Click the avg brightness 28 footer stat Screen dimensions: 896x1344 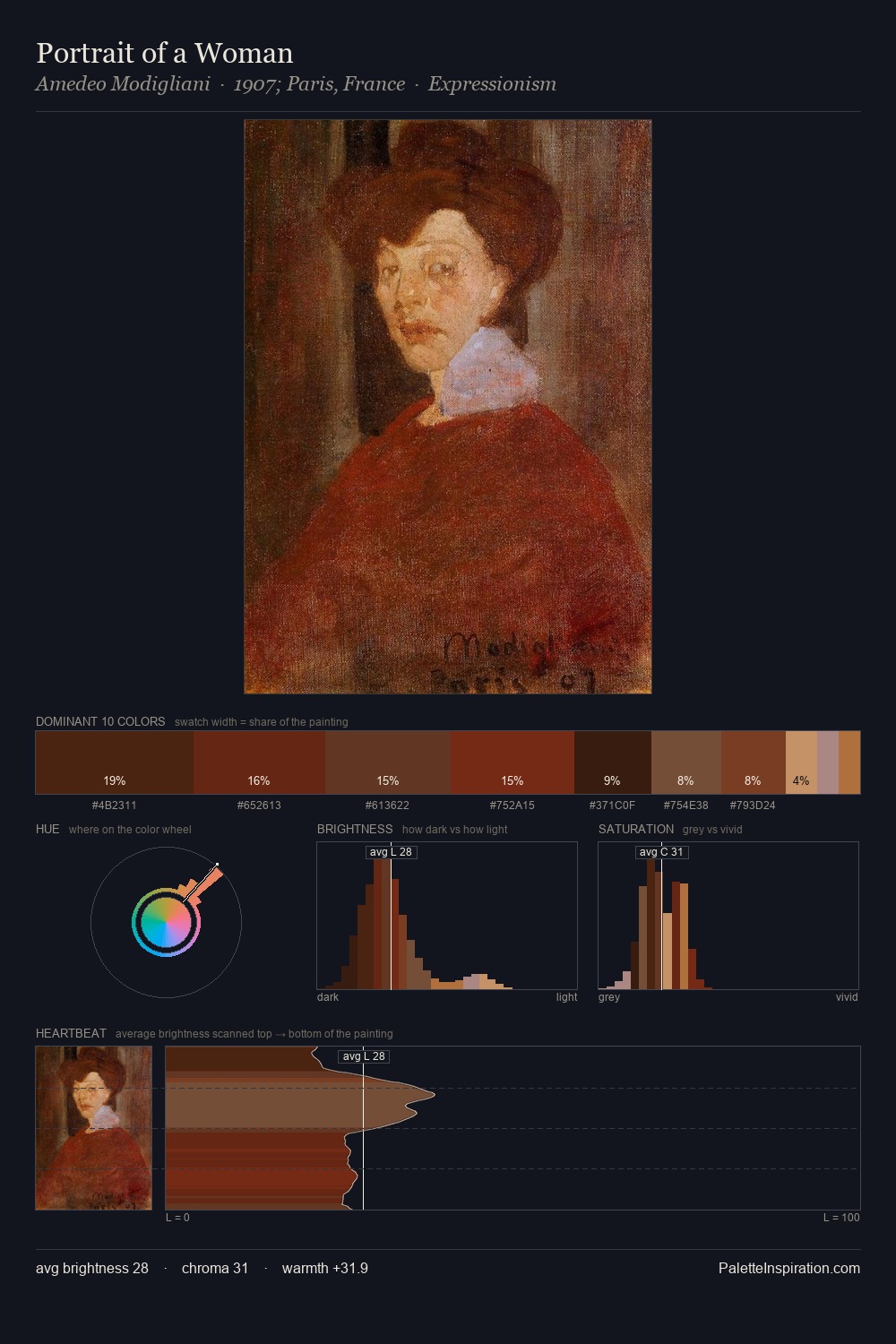92,1268
